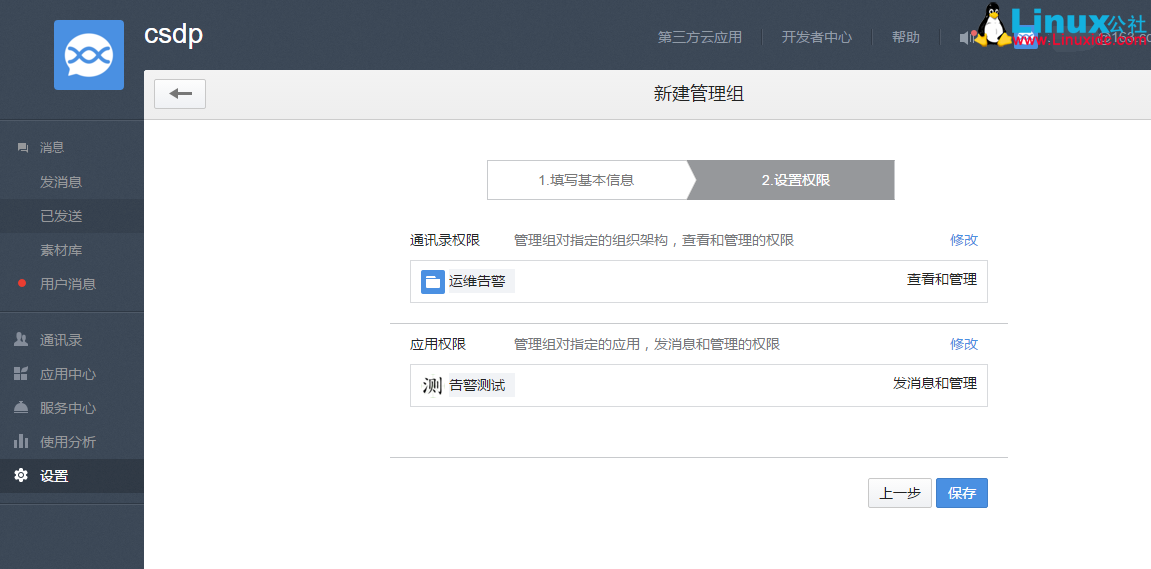
Task: Open 设置 section in sidebar
Action: coord(54,476)
